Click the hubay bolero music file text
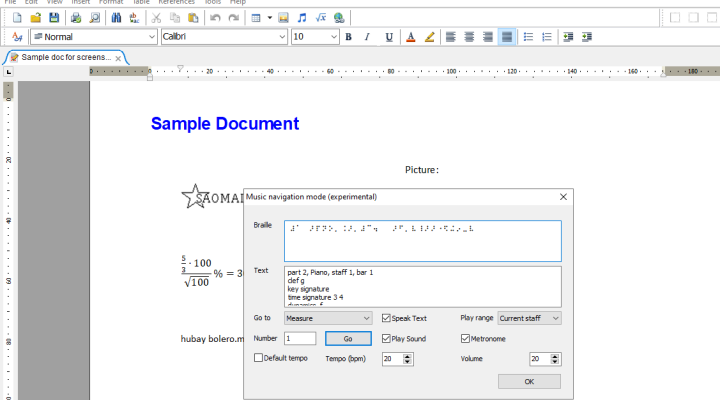Viewport: 720px width, 400px height. pyautogui.click(x=212, y=339)
